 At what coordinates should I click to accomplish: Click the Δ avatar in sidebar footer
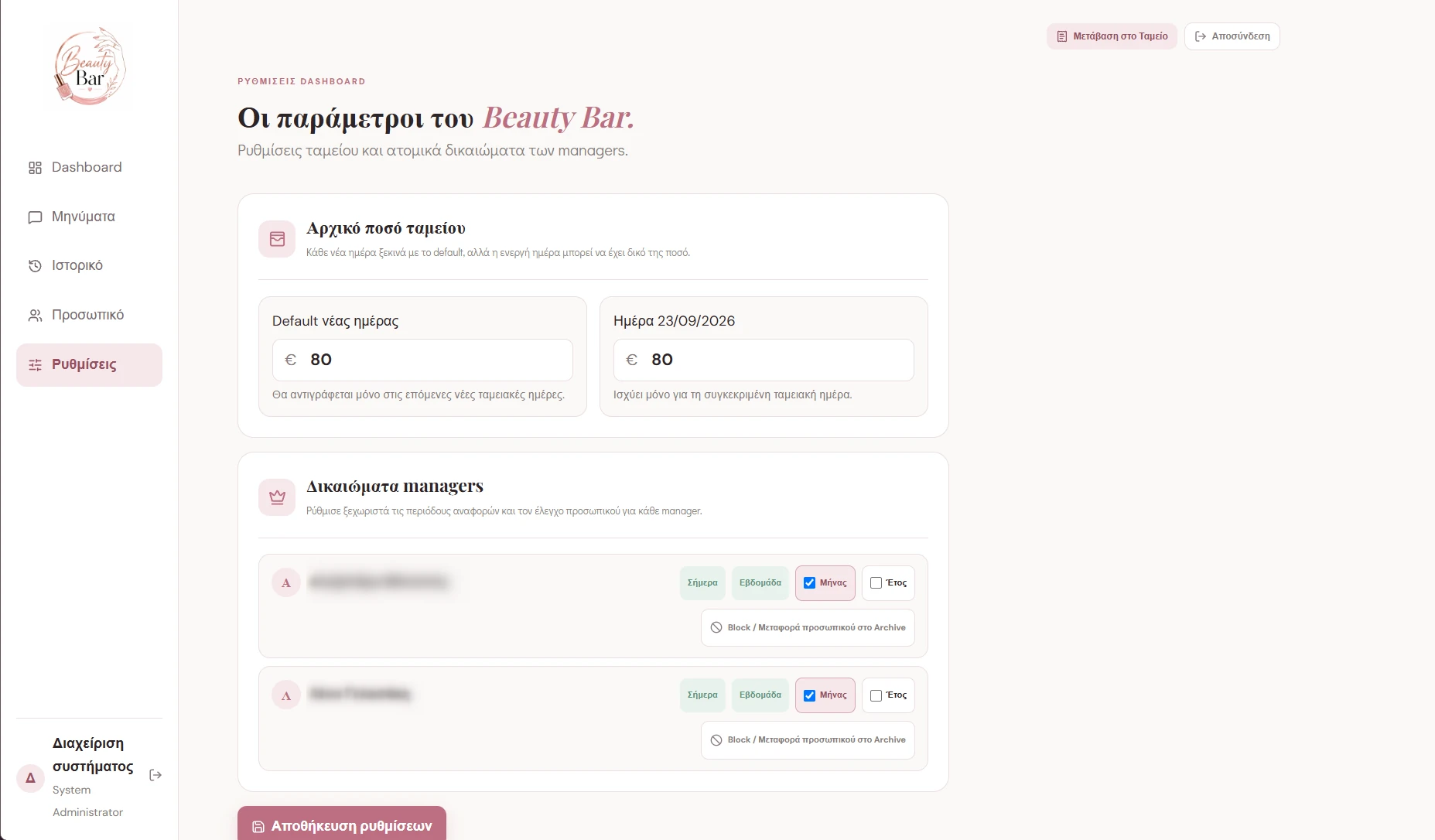(30, 777)
